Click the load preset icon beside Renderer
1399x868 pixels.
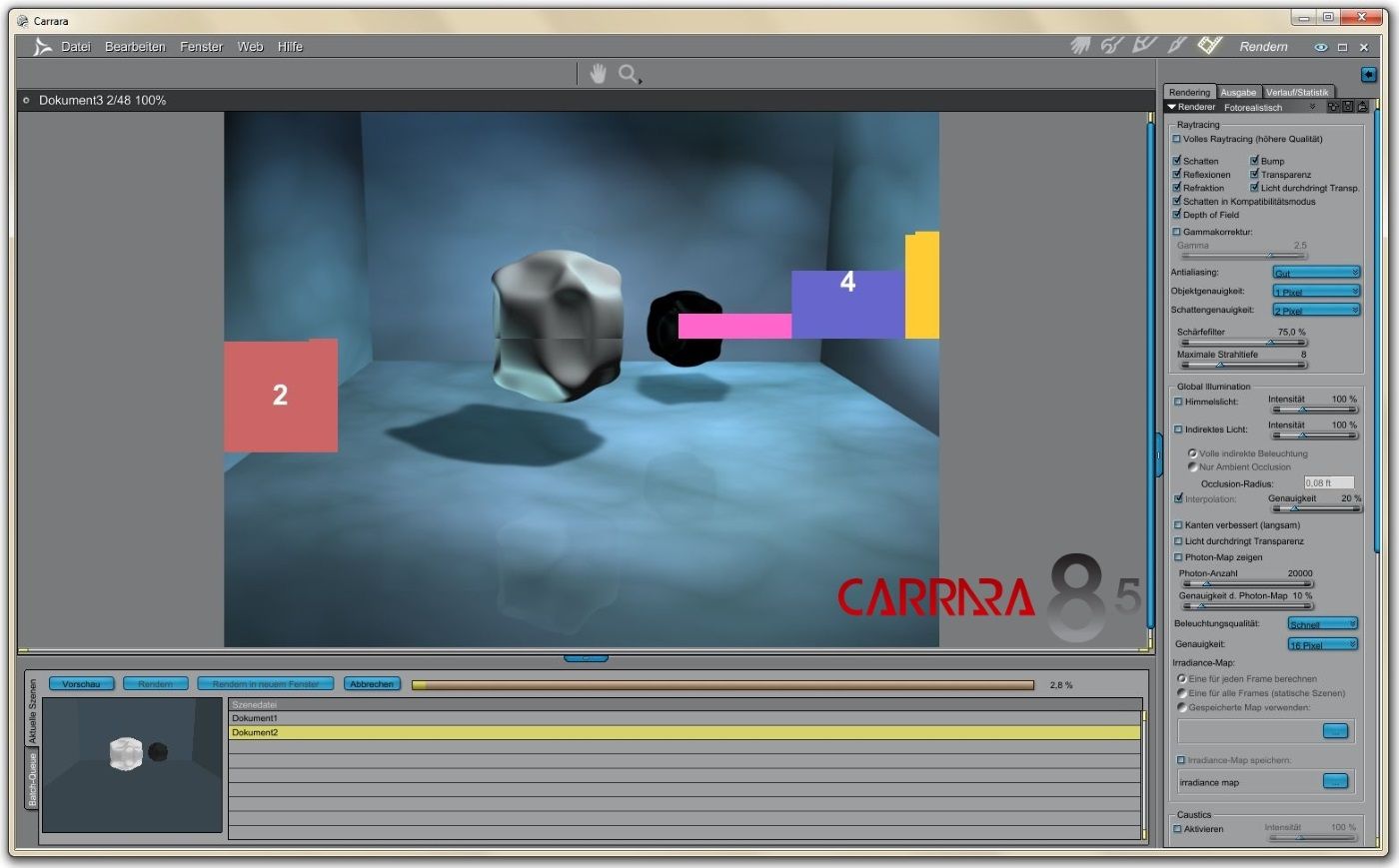[1361, 107]
